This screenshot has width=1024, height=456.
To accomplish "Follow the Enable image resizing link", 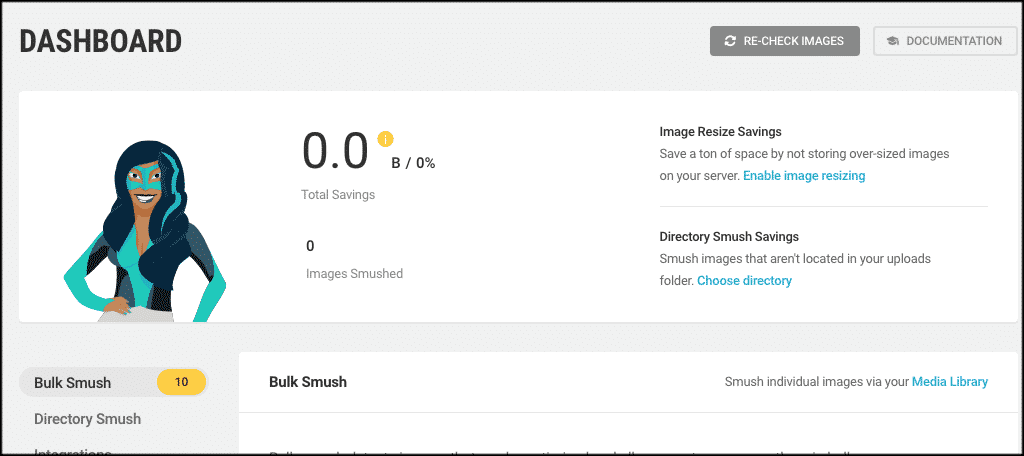I will click(804, 176).
